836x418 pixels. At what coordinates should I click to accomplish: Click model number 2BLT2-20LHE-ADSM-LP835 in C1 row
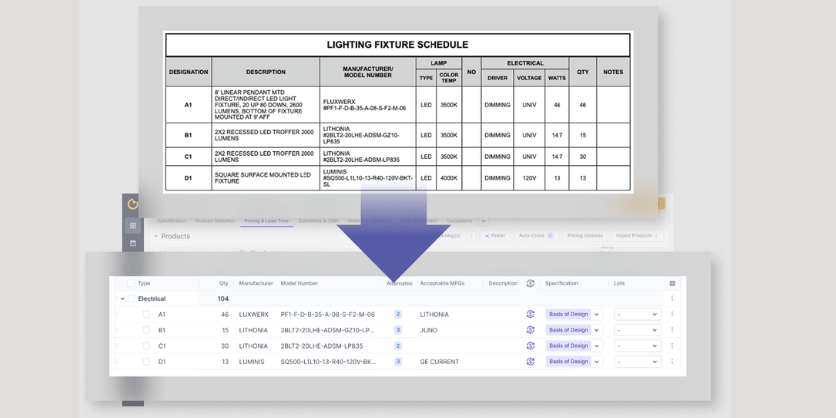pyautogui.click(x=321, y=345)
